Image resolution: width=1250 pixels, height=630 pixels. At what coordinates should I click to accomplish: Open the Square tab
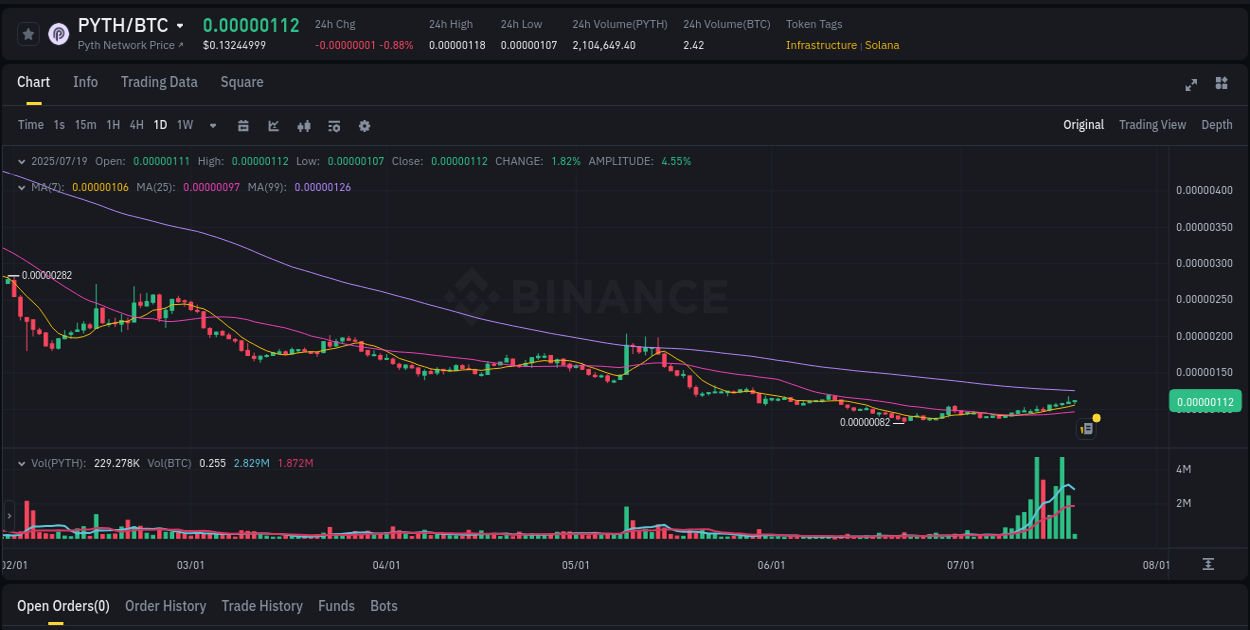[241, 82]
